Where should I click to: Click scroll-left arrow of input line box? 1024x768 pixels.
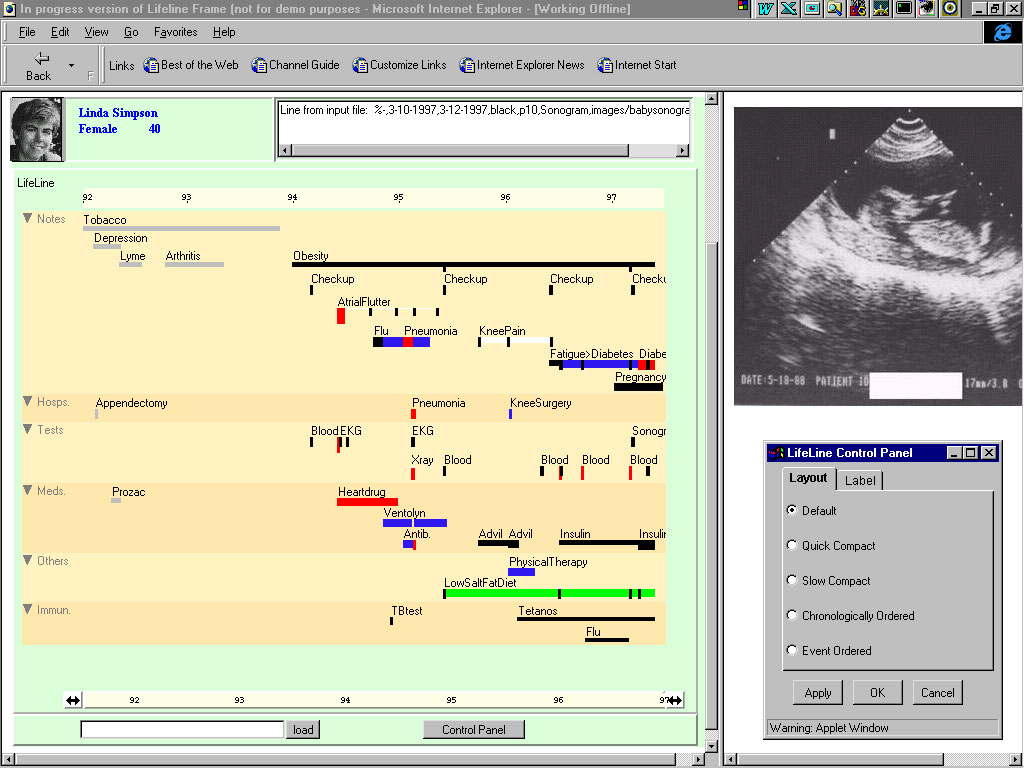[x=285, y=150]
